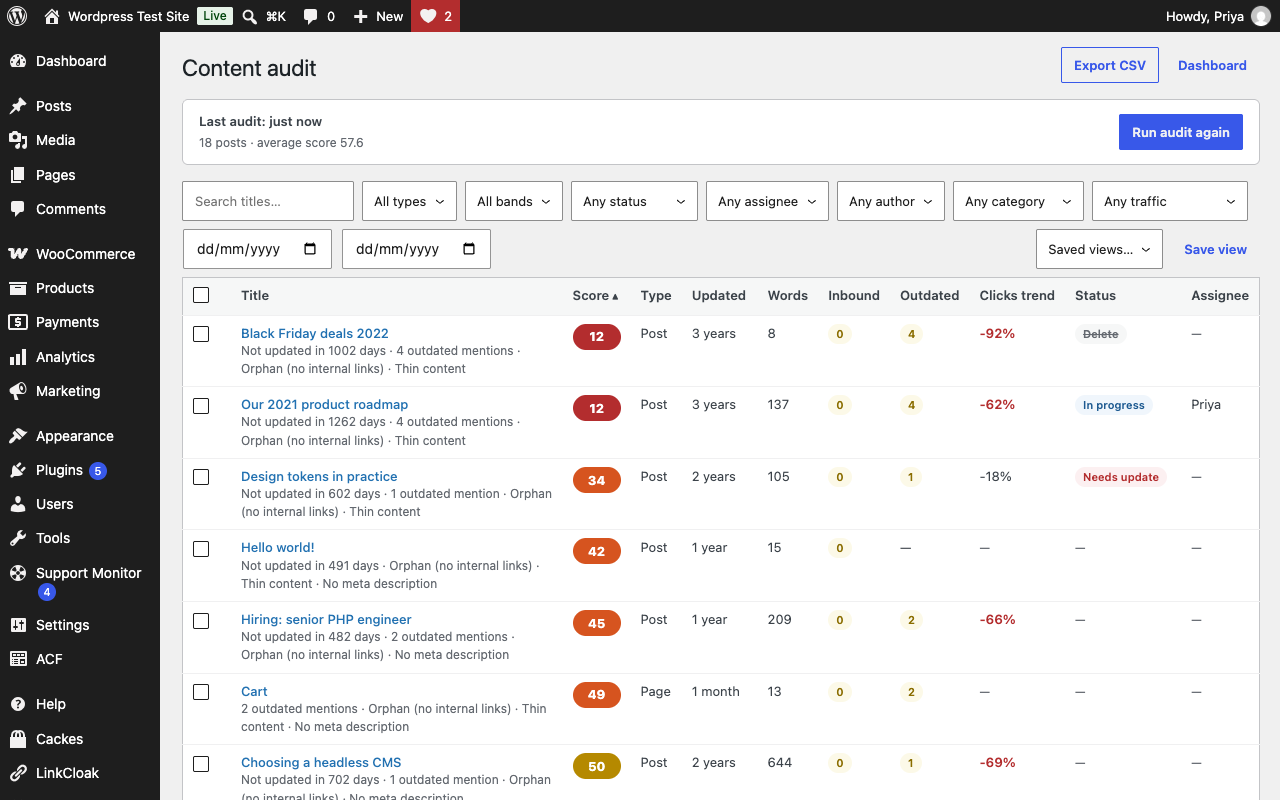Click the WooCommerce logo icon
Viewport: 1280px width, 800px height.
(x=18, y=254)
